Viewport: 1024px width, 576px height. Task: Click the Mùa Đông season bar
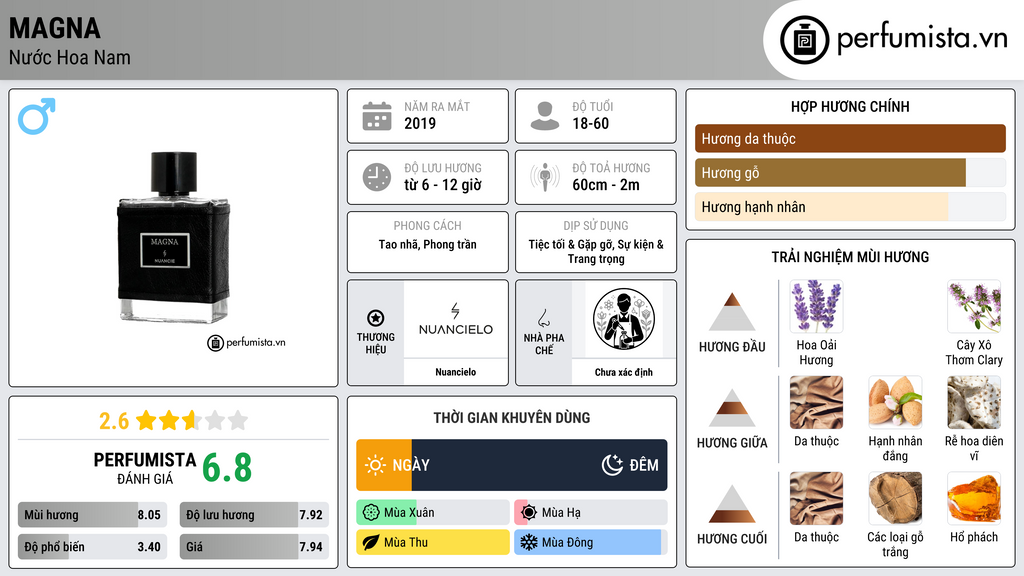[x=591, y=542]
